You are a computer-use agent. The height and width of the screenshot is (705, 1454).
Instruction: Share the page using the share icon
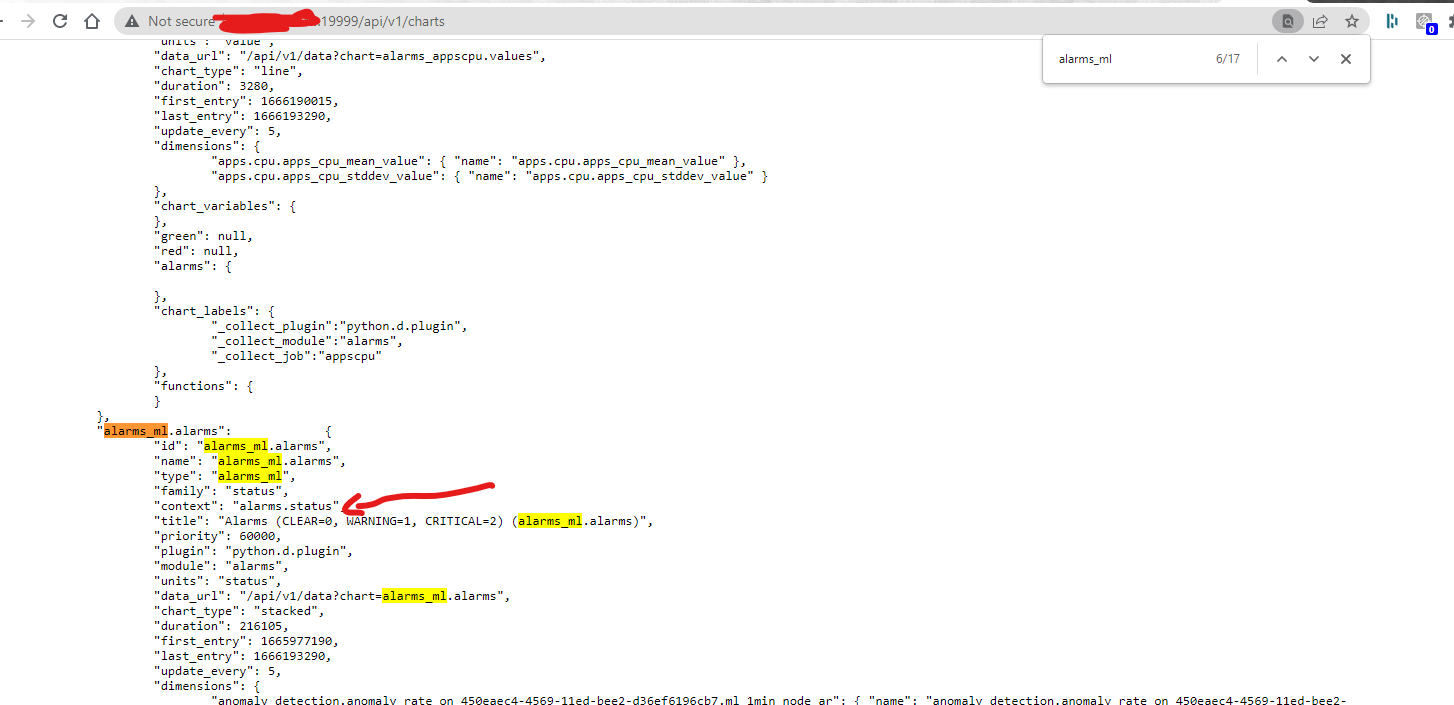tap(1320, 20)
